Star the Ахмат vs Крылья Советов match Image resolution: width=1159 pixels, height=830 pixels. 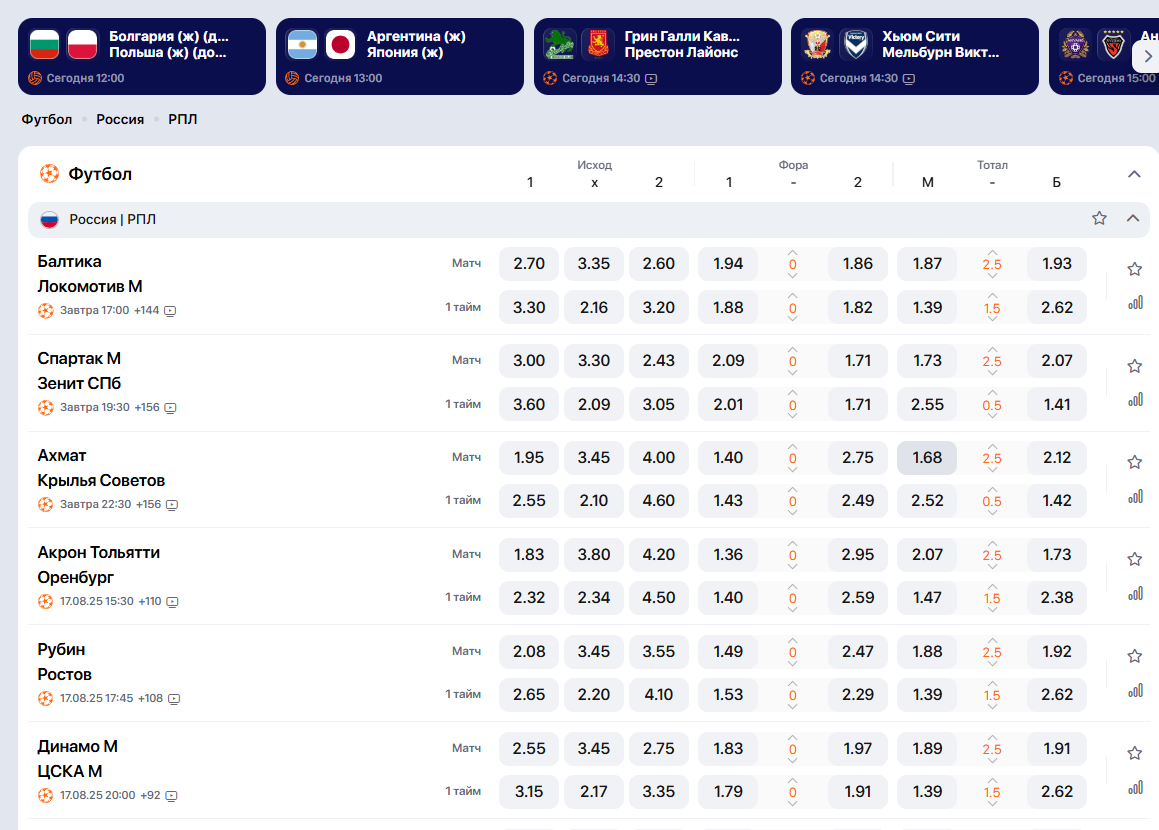1135,462
